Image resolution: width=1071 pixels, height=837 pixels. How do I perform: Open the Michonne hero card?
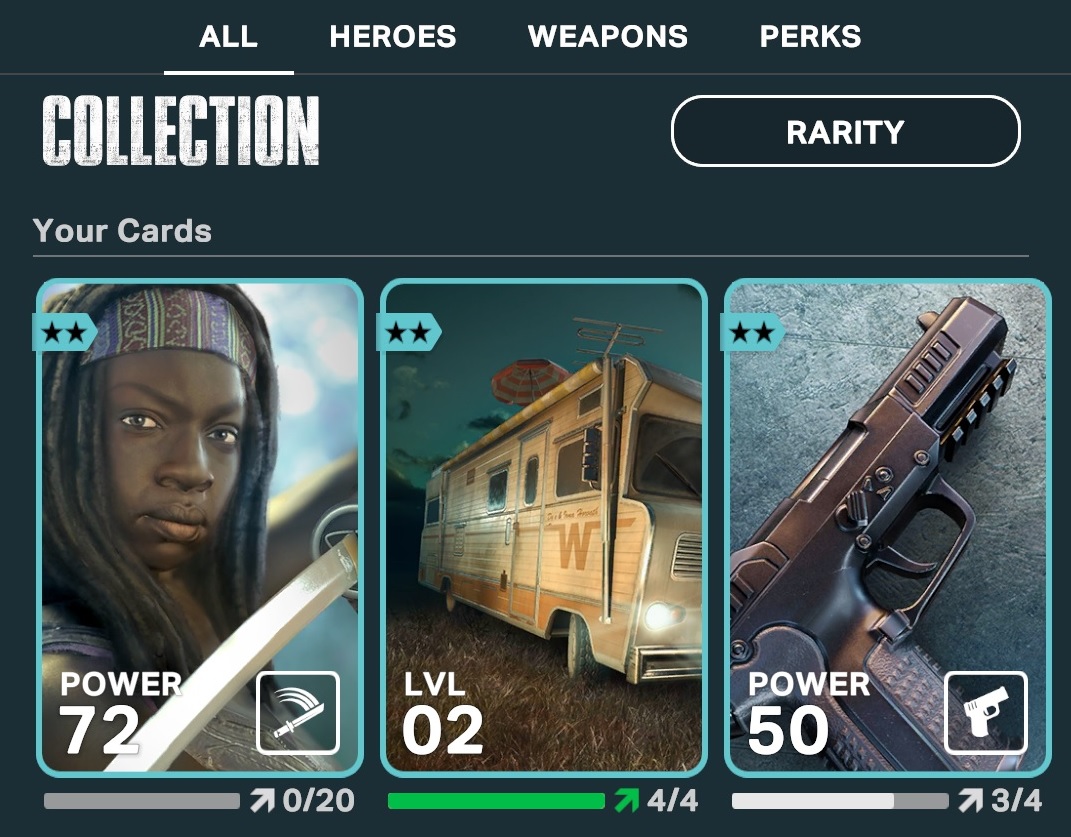click(x=199, y=527)
